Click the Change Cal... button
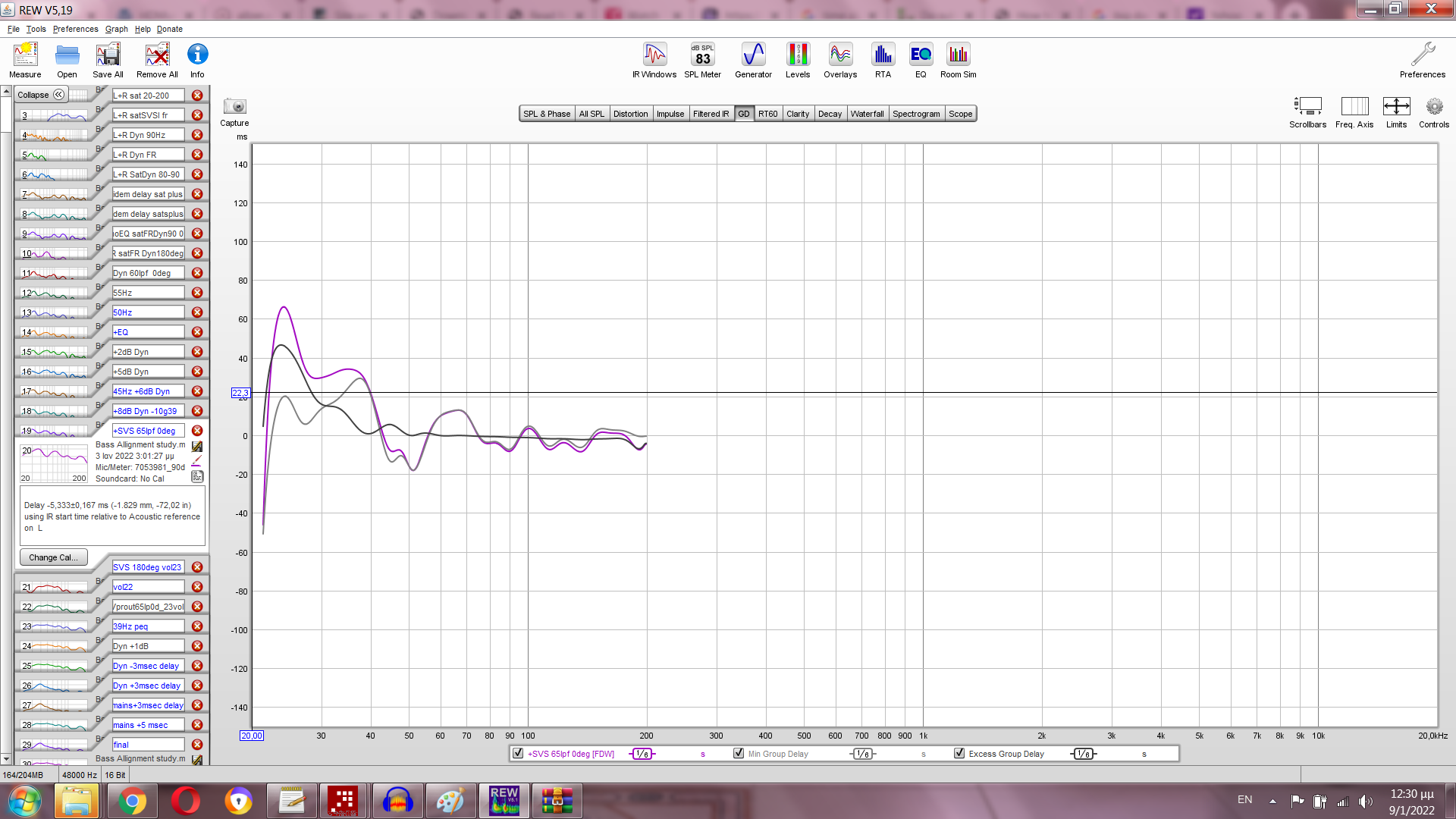The width and height of the screenshot is (1456, 819). coord(53,557)
